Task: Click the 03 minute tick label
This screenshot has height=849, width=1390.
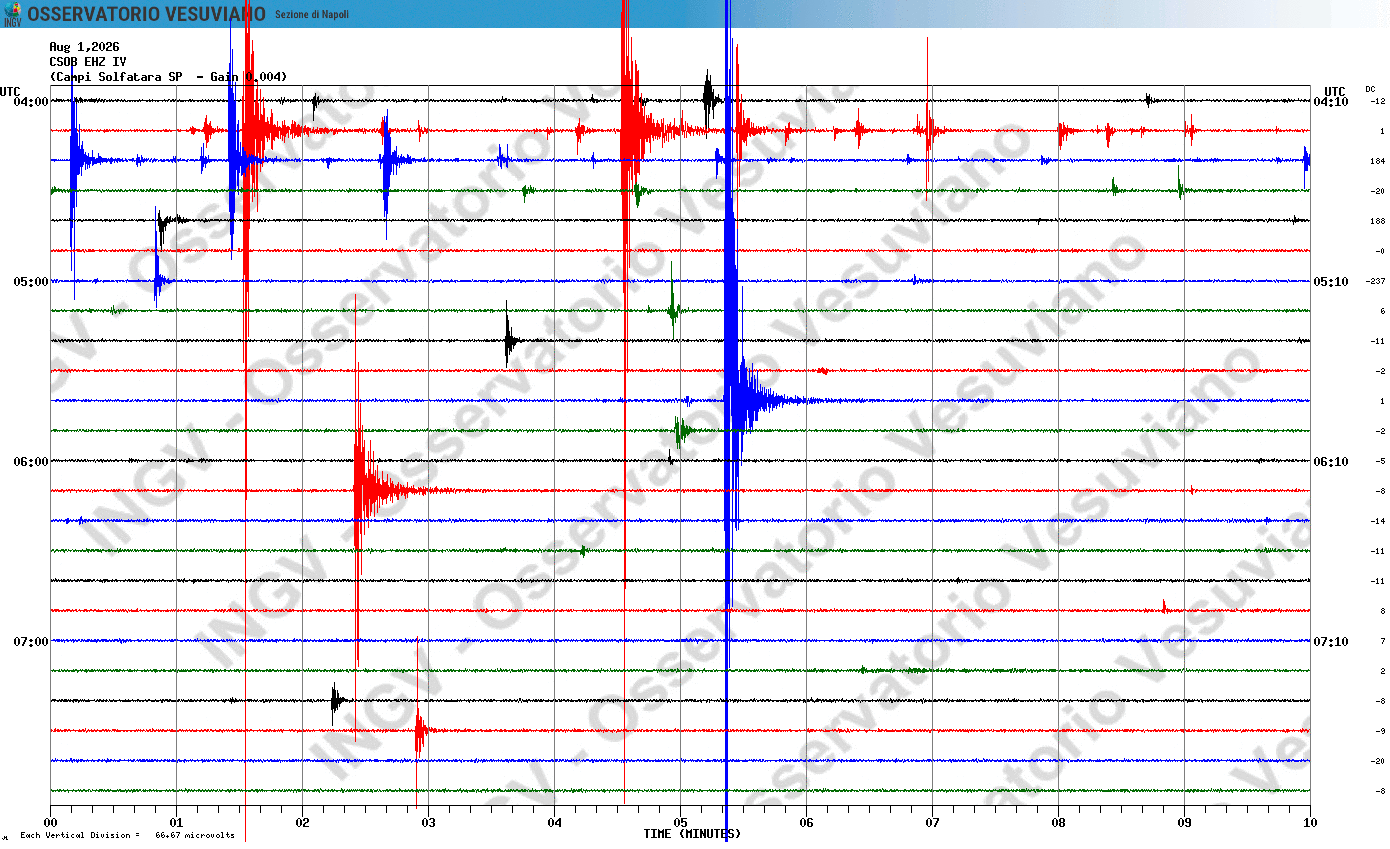Action: point(428,823)
